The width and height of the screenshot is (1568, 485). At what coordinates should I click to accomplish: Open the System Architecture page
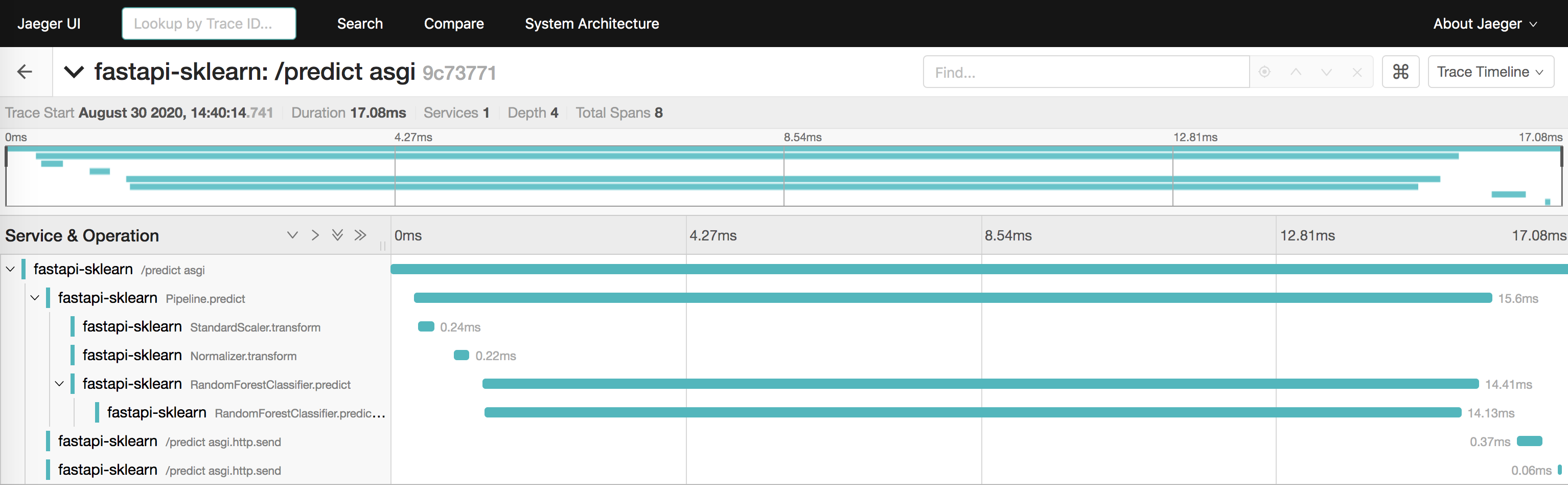click(x=592, y=23)
